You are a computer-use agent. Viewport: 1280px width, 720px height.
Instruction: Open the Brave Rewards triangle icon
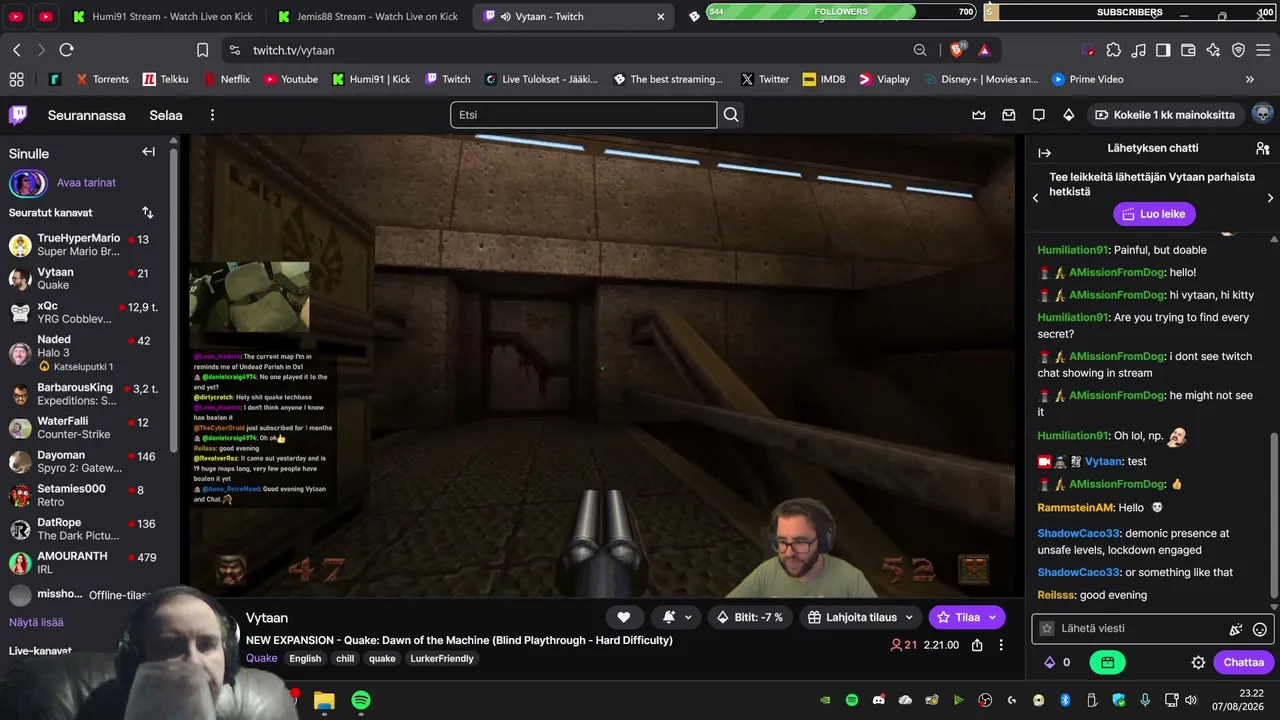[x=985, y=50]
